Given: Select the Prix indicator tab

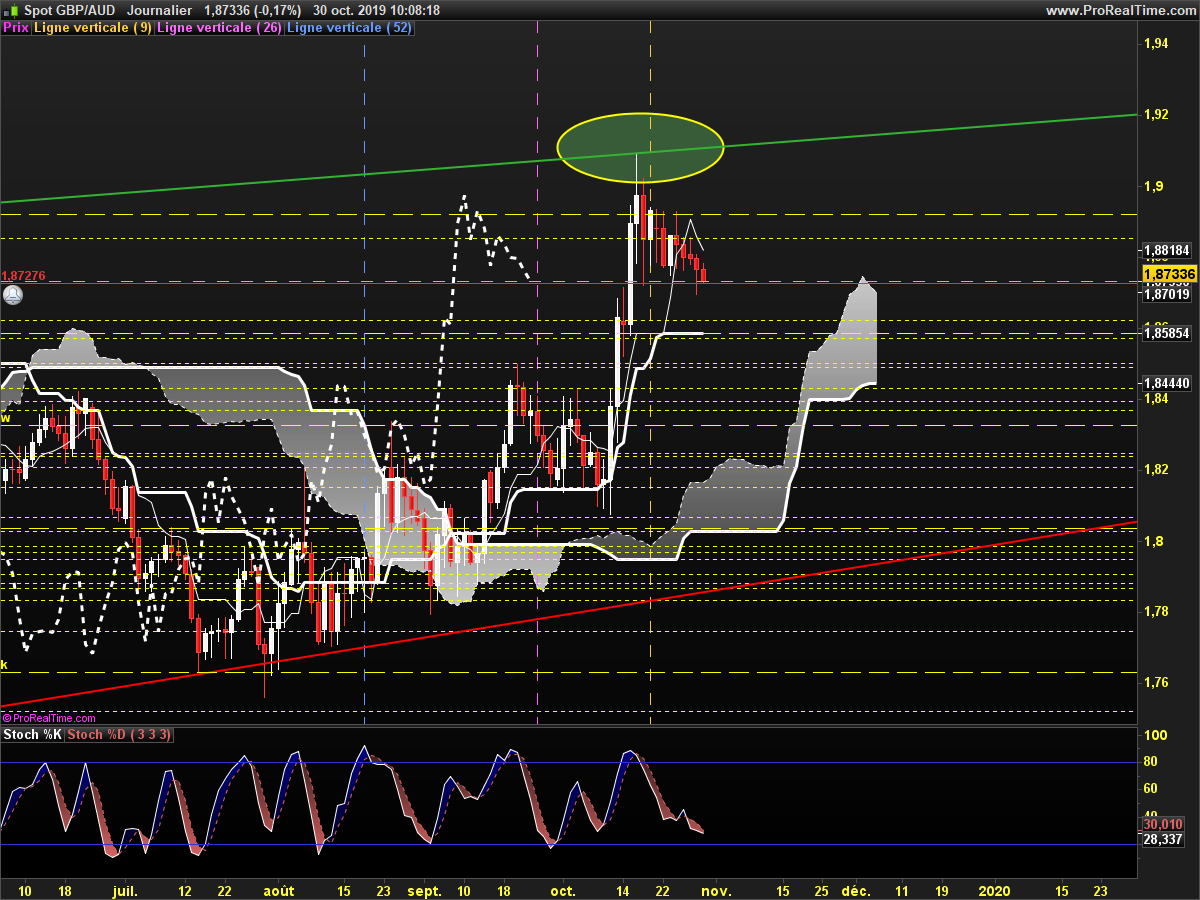Looking at the screenshot, I should tap(16, 28).
